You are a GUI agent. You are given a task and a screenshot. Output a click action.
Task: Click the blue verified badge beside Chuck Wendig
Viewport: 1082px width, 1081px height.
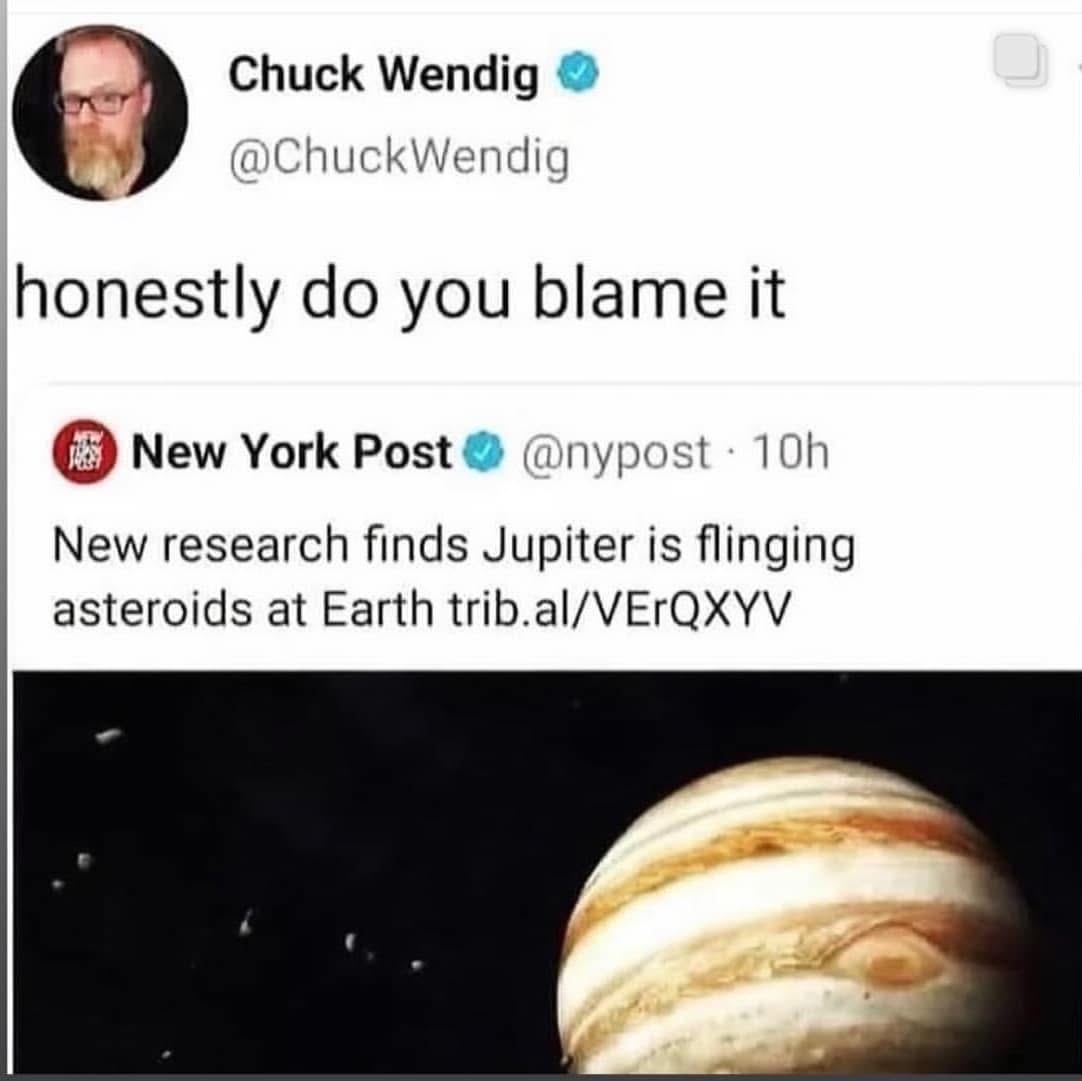578,72
